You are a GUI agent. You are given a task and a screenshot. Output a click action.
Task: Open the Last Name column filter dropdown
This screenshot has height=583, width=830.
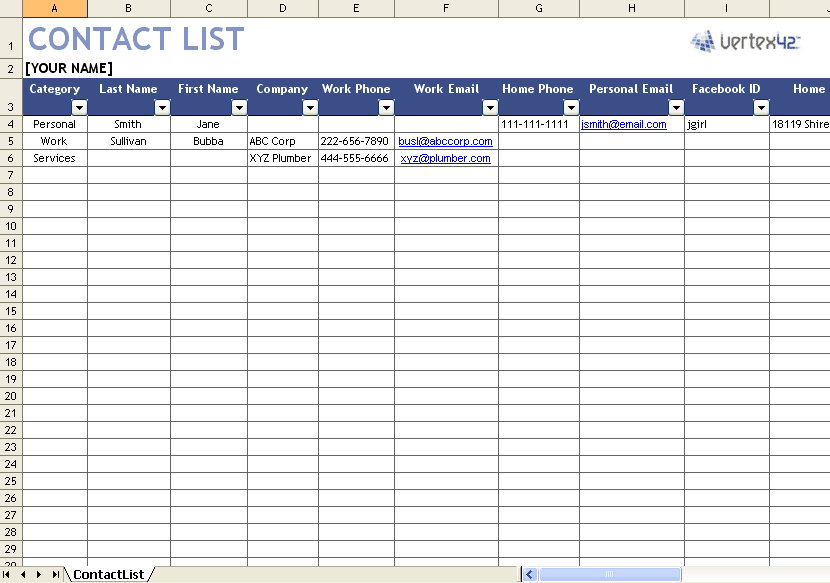coord(162,106)
